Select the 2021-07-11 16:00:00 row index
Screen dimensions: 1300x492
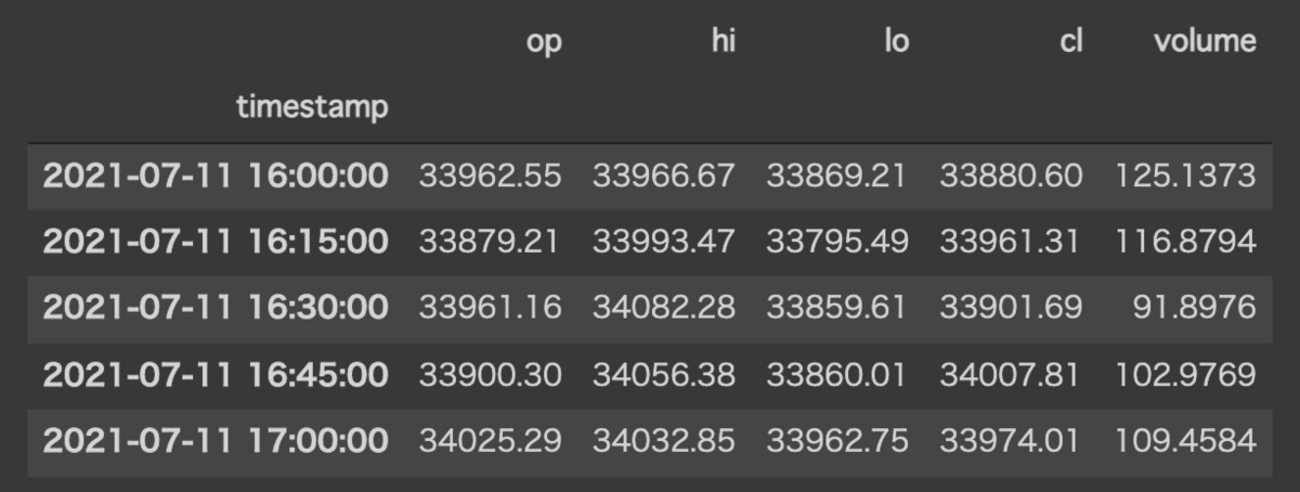pyautogui.click(x=215, y=176)
